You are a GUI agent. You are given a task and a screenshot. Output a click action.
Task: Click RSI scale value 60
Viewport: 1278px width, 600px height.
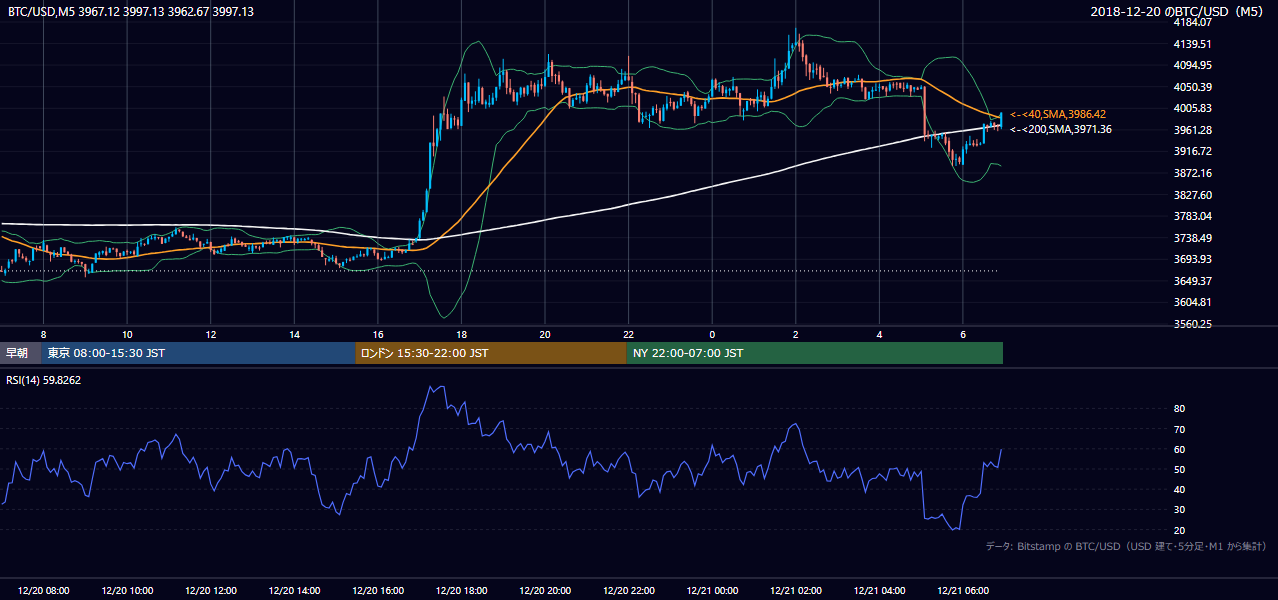1179,449
